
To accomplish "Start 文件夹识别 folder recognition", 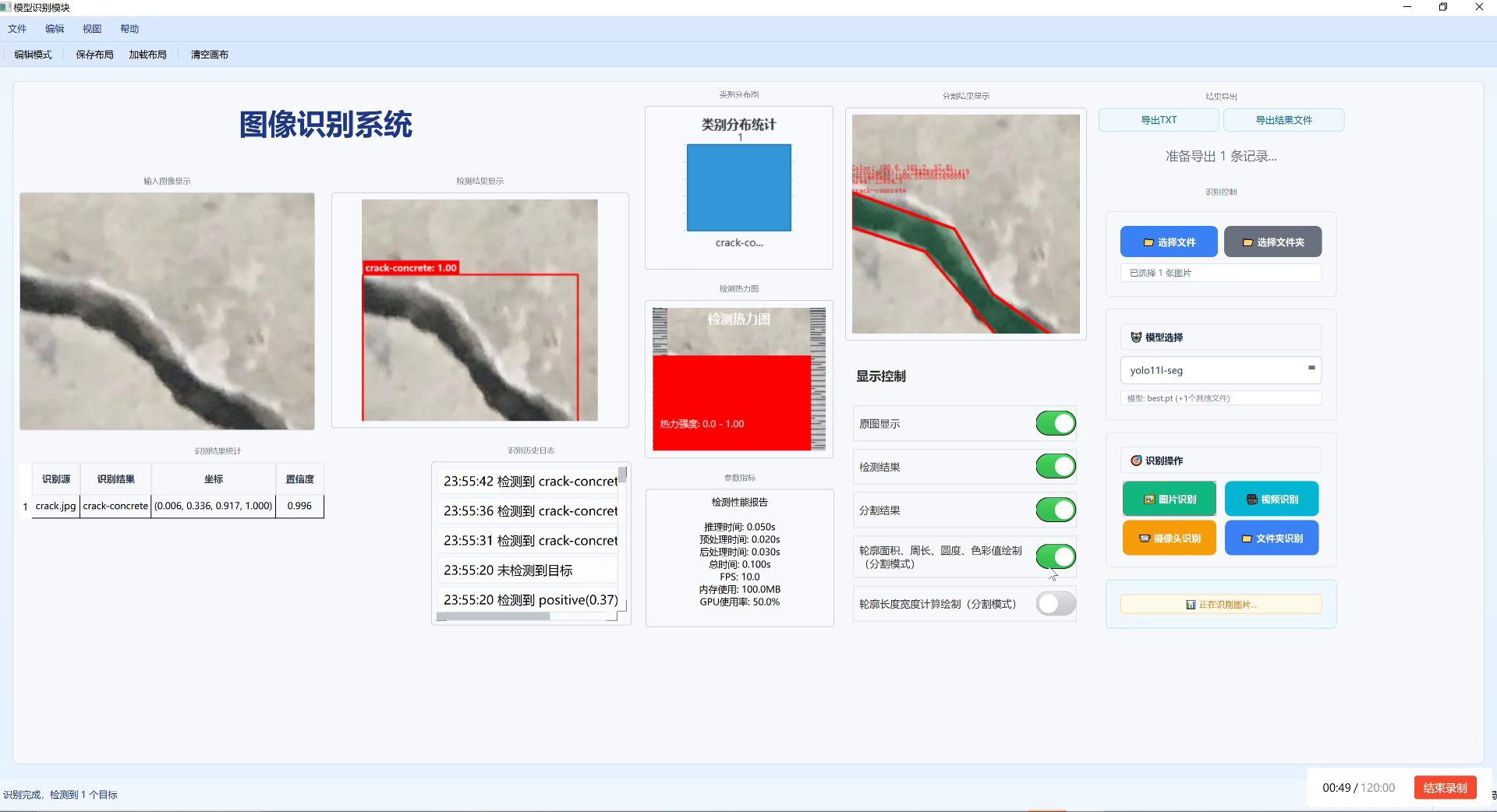I will [1272, 538].
